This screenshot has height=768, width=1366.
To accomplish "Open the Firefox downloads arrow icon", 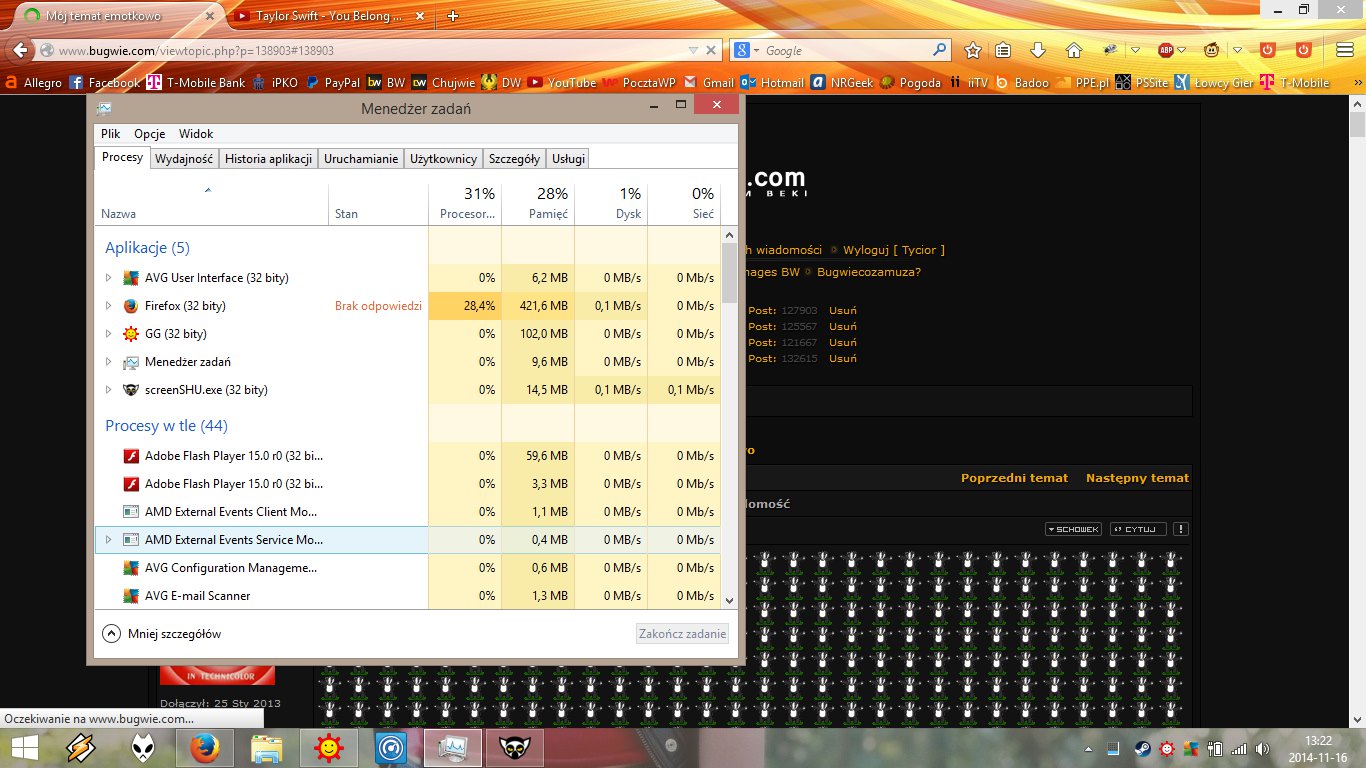I will pos(1038,50).
